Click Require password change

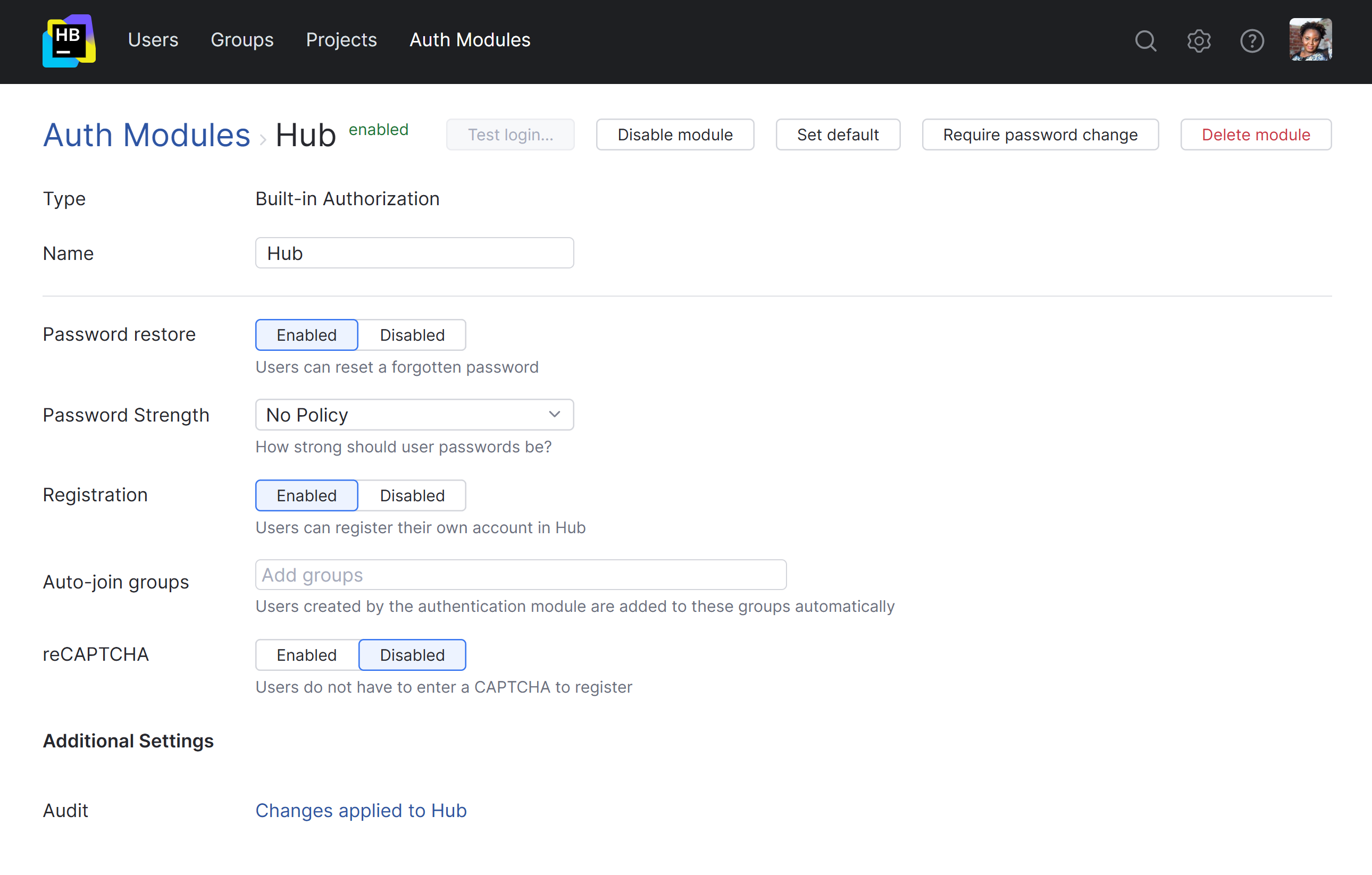tap(1040, 134)
